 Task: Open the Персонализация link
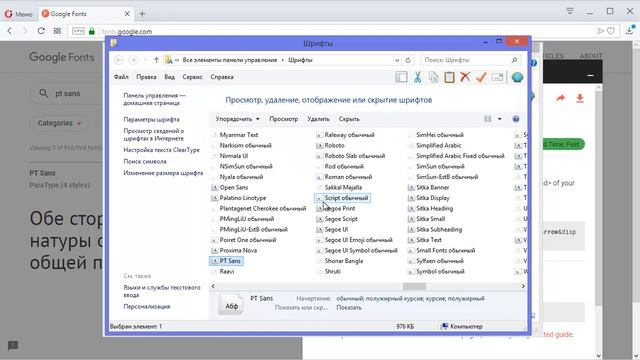point(147,306)
